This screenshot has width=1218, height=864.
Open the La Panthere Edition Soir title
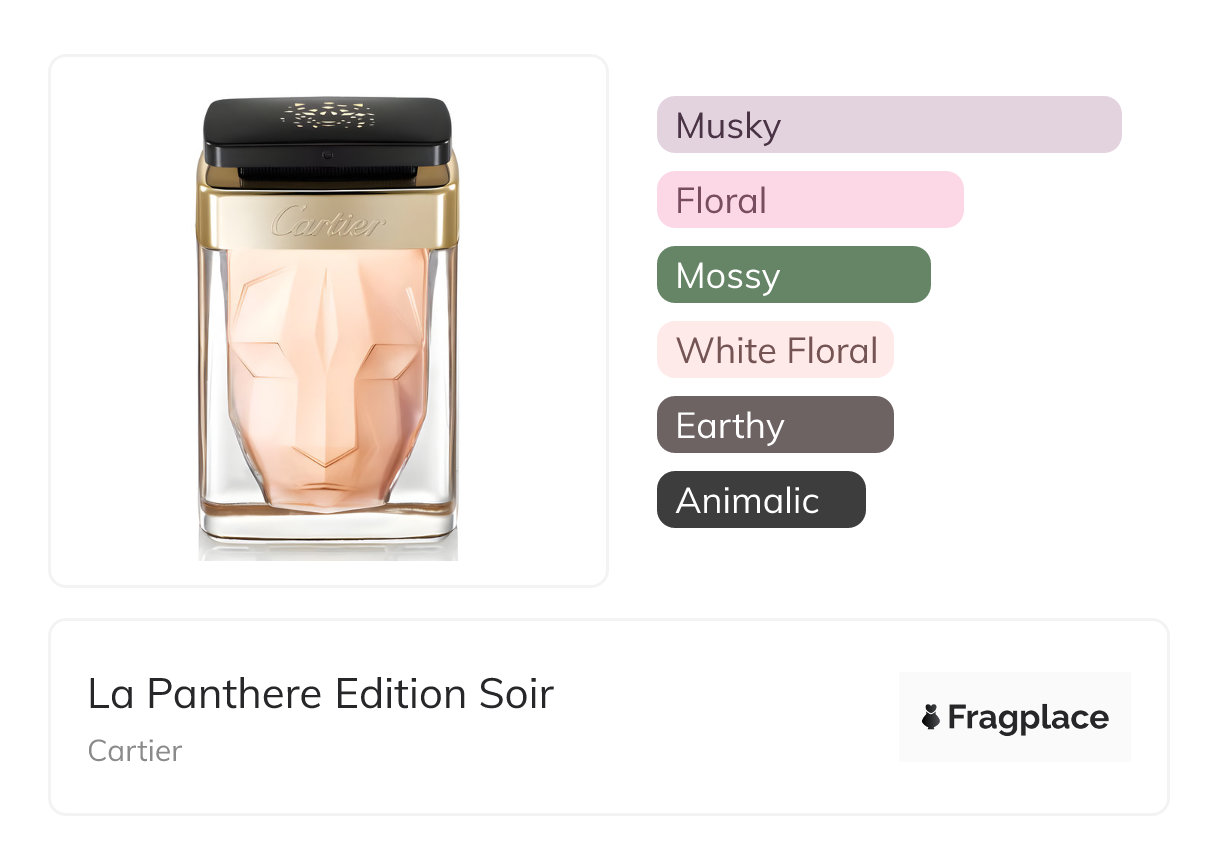[x=320, y=694]
